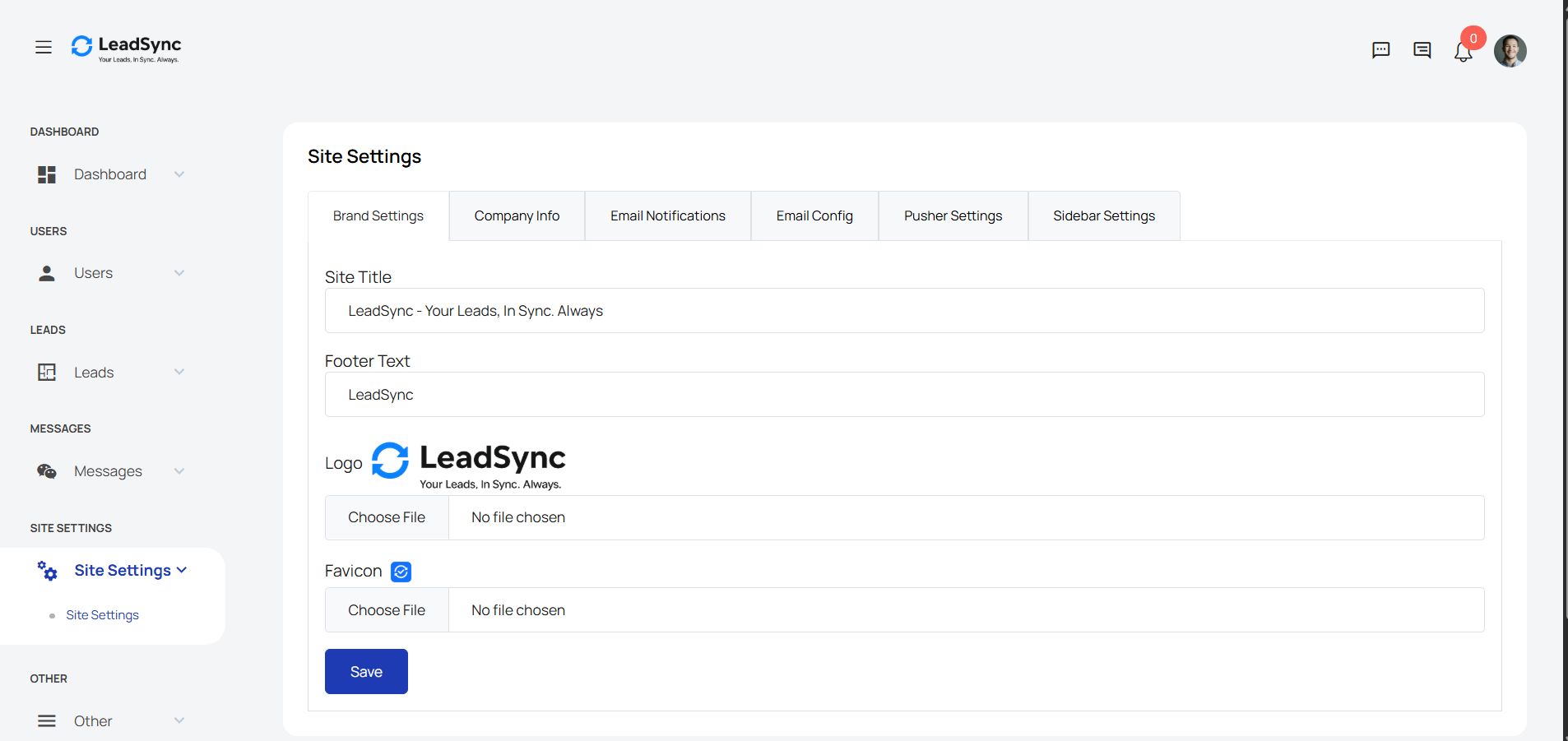Viewport: 1568px width, 741px height.
Task: Expand the Other sidebar menu
Action: click(x=110, y=721)
